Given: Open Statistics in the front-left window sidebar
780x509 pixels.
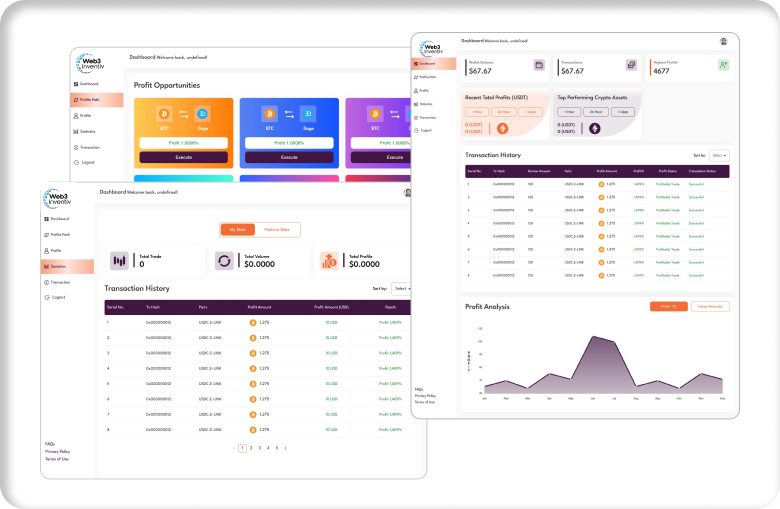Looking at the screenshot, I should pos(60,266).
